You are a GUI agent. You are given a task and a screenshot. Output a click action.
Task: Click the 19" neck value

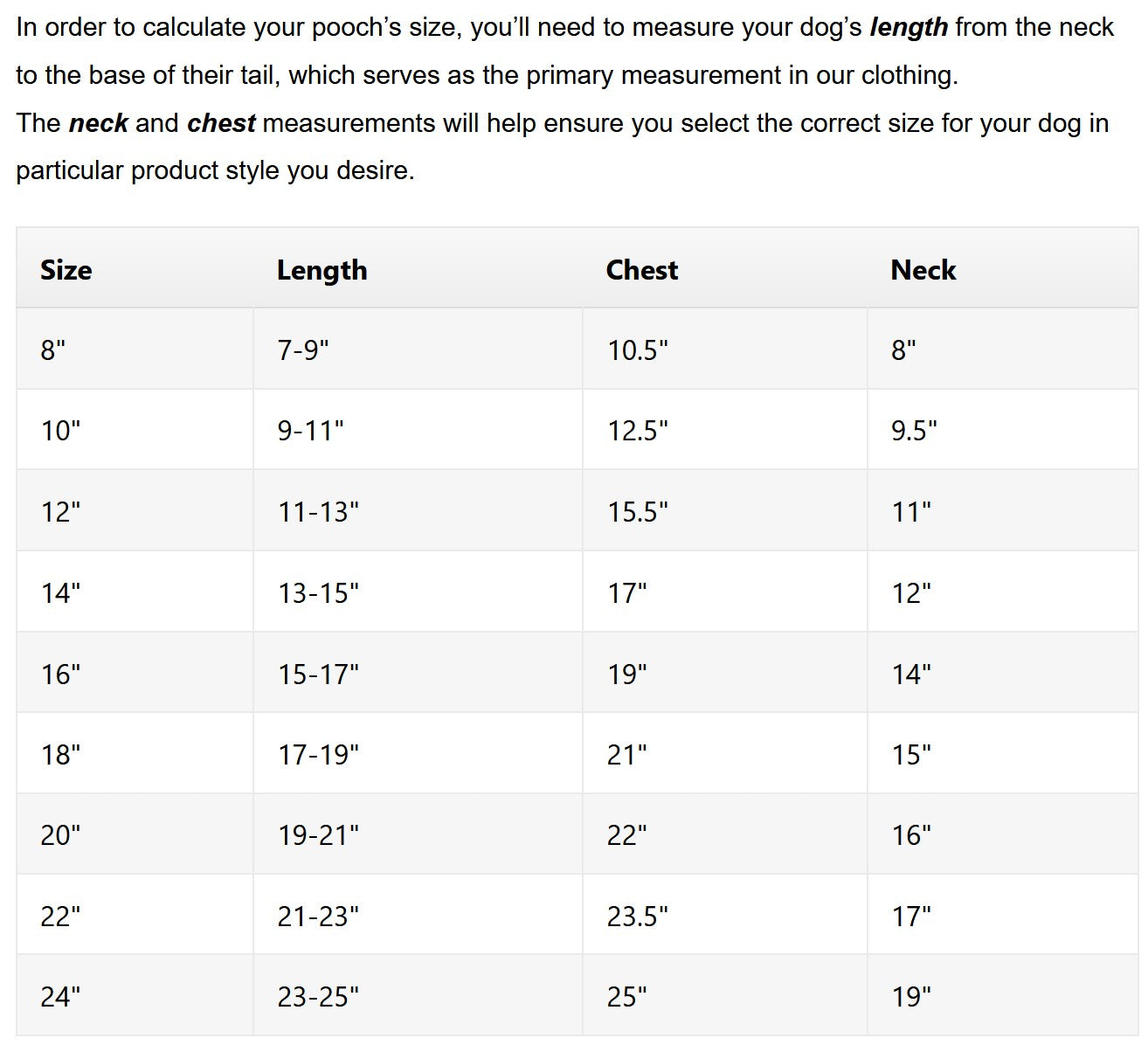tap(911, 997)
